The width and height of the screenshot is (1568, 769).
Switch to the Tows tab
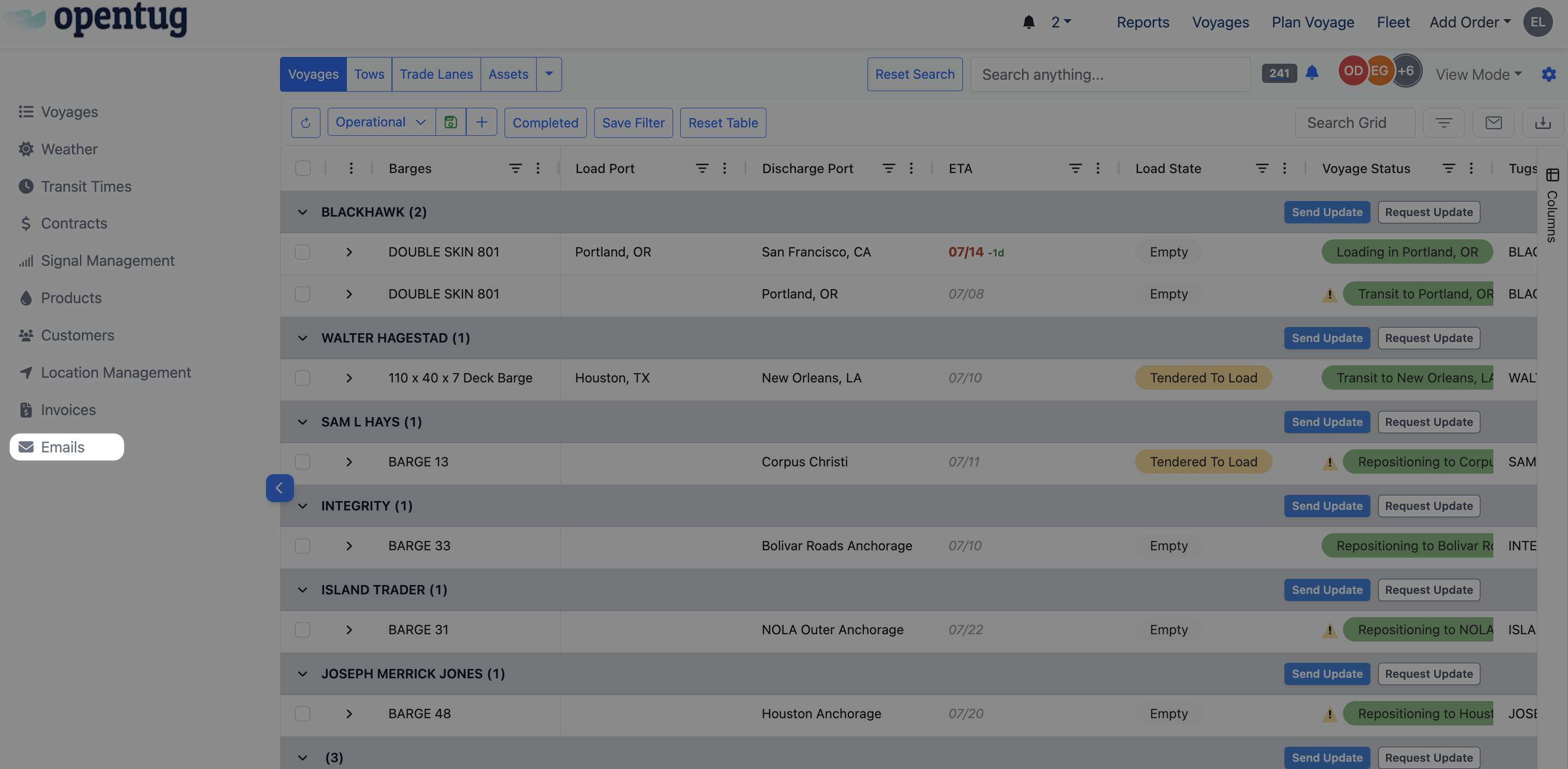(369, 74)
